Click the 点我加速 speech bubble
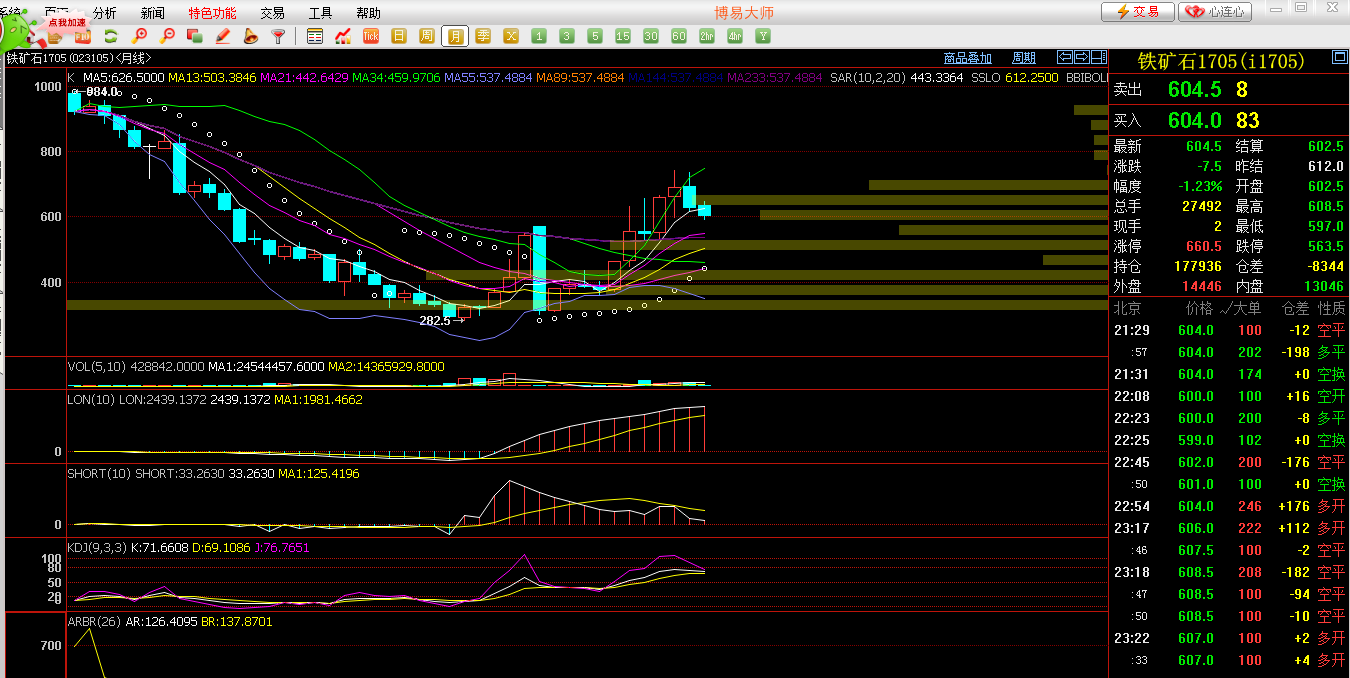 [67, 21]
